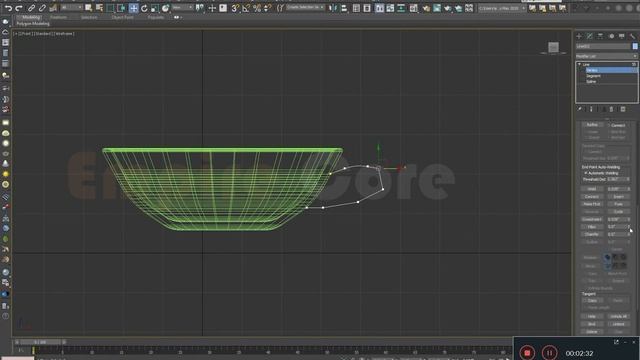
Task: Open the Modeling ribbon tab
Action: (x=31, y=18)
